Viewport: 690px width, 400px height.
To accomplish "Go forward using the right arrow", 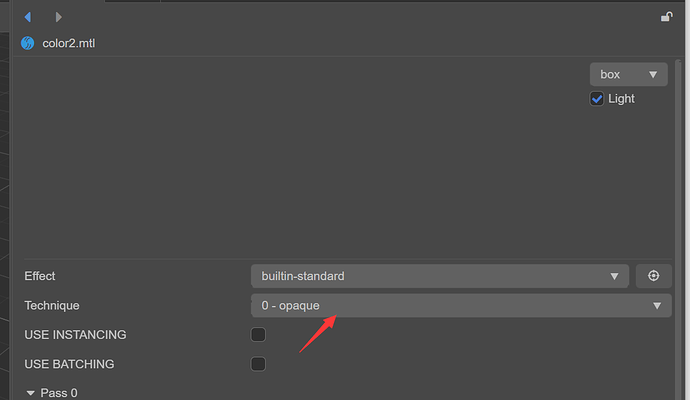I will point(59,17).
